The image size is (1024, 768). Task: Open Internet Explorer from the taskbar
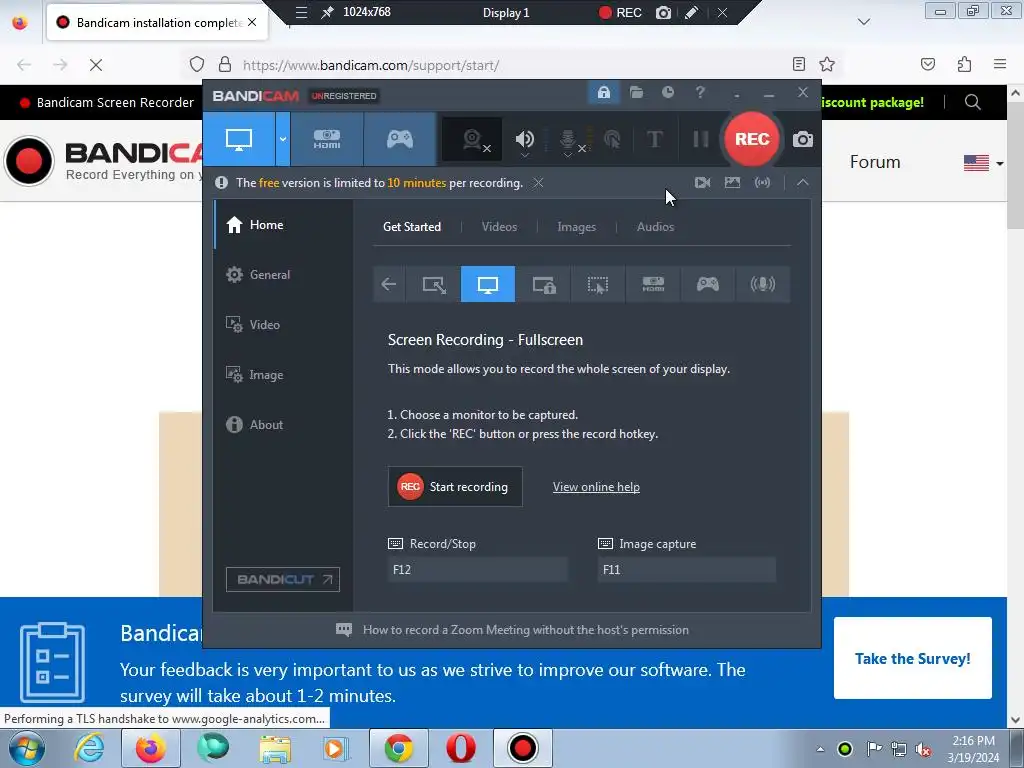click(89, 748)
